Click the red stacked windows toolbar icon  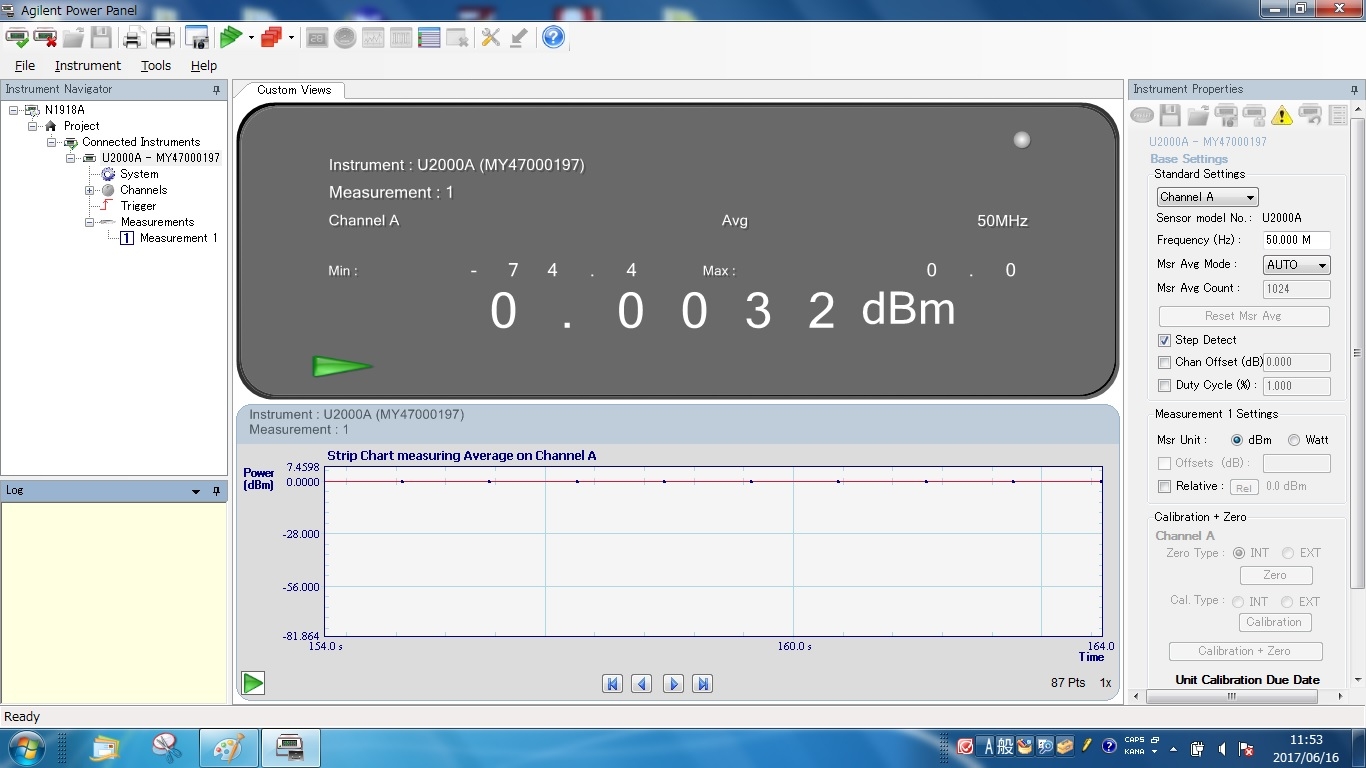click(x=271, y=38)
